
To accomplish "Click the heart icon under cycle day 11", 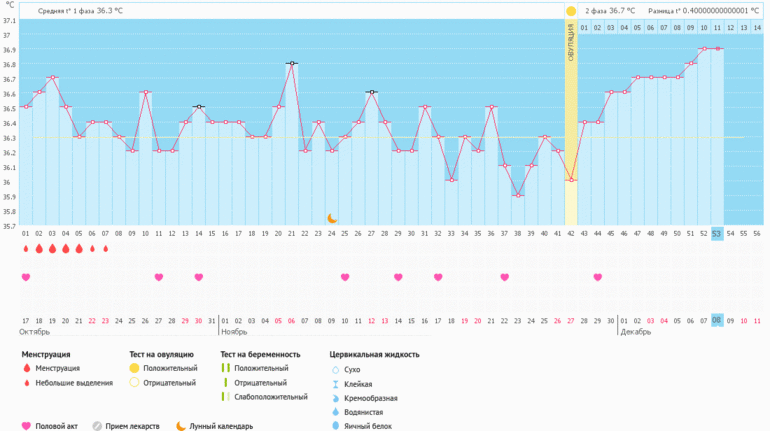I will click(x=159, y=277).
